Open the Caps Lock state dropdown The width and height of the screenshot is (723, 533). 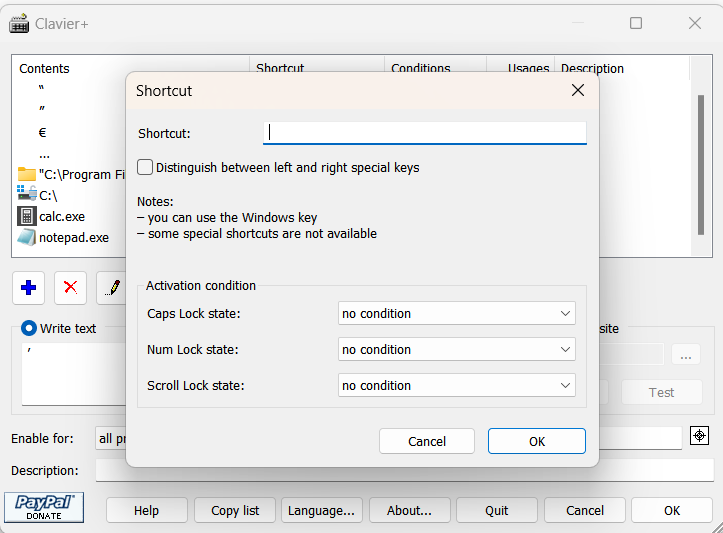(x=456, y=314)
